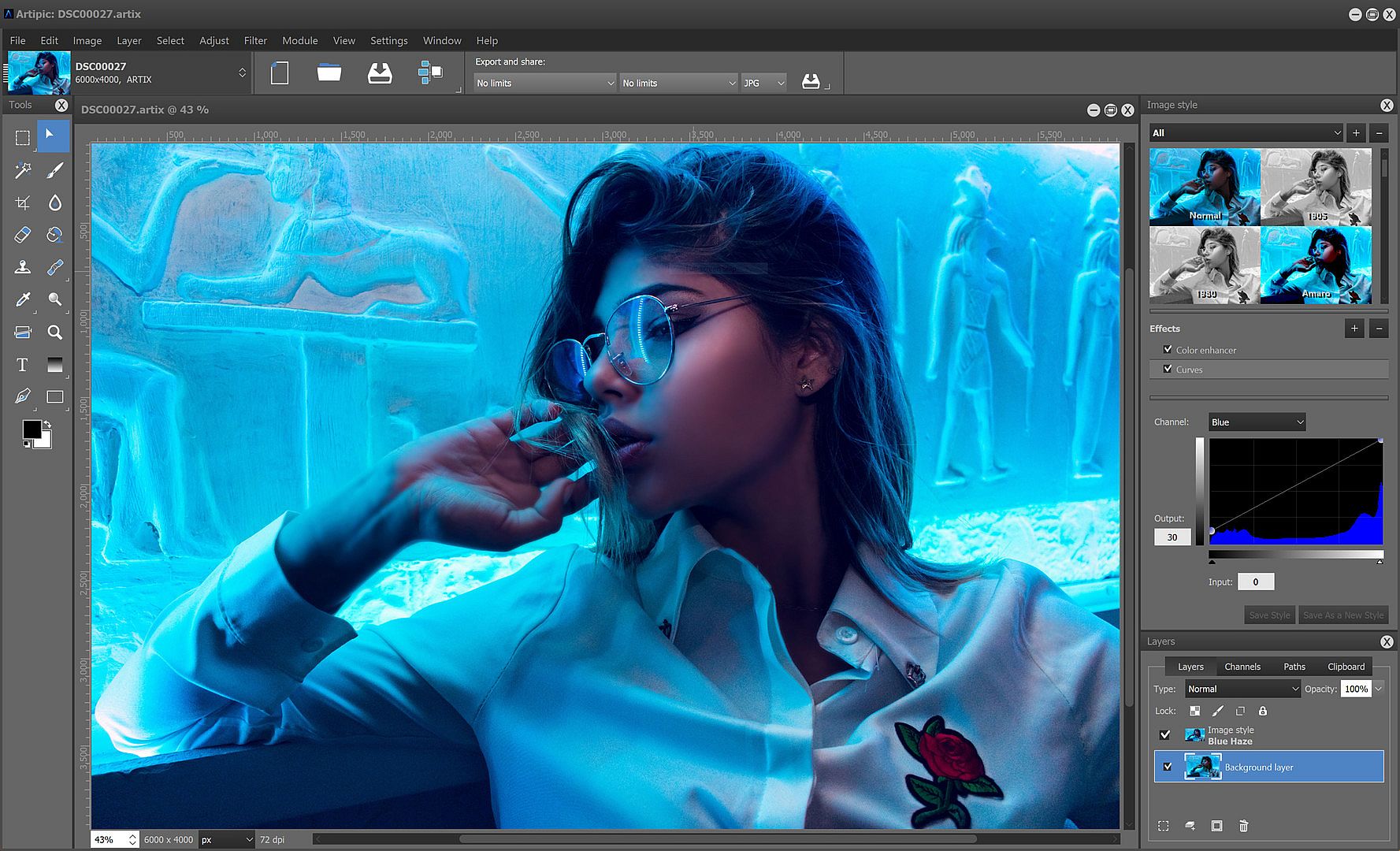This screenshot has width=1400, height=851.
Task: Choose the Eraser tool
Action: coord(22,235)
